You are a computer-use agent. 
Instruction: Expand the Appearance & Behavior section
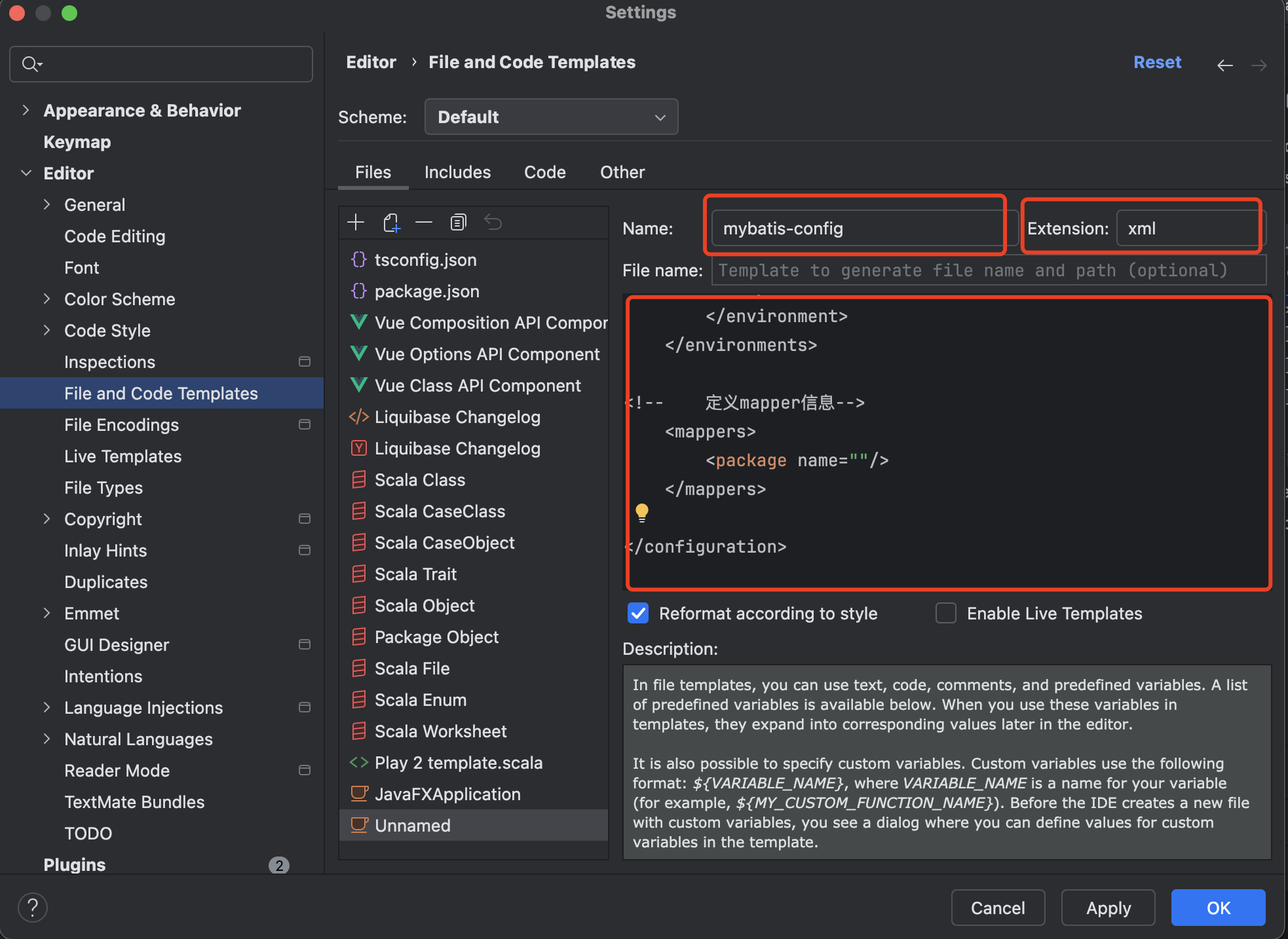pos(26,110)
